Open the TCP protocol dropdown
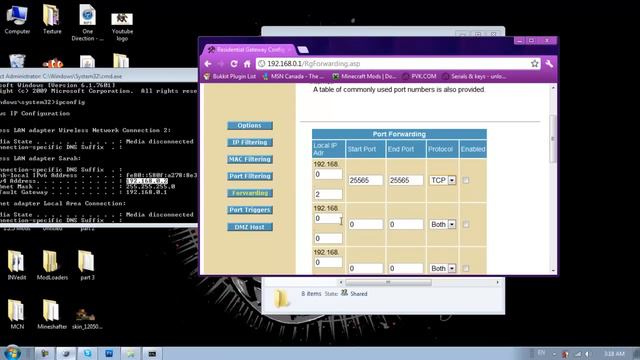Viewport: 640px width, 360px height. pos(442,180)
